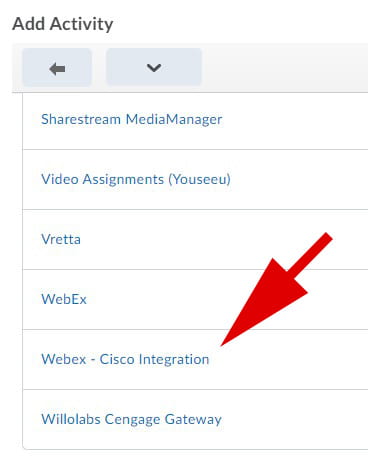Click the red arrow annotation

277,289
